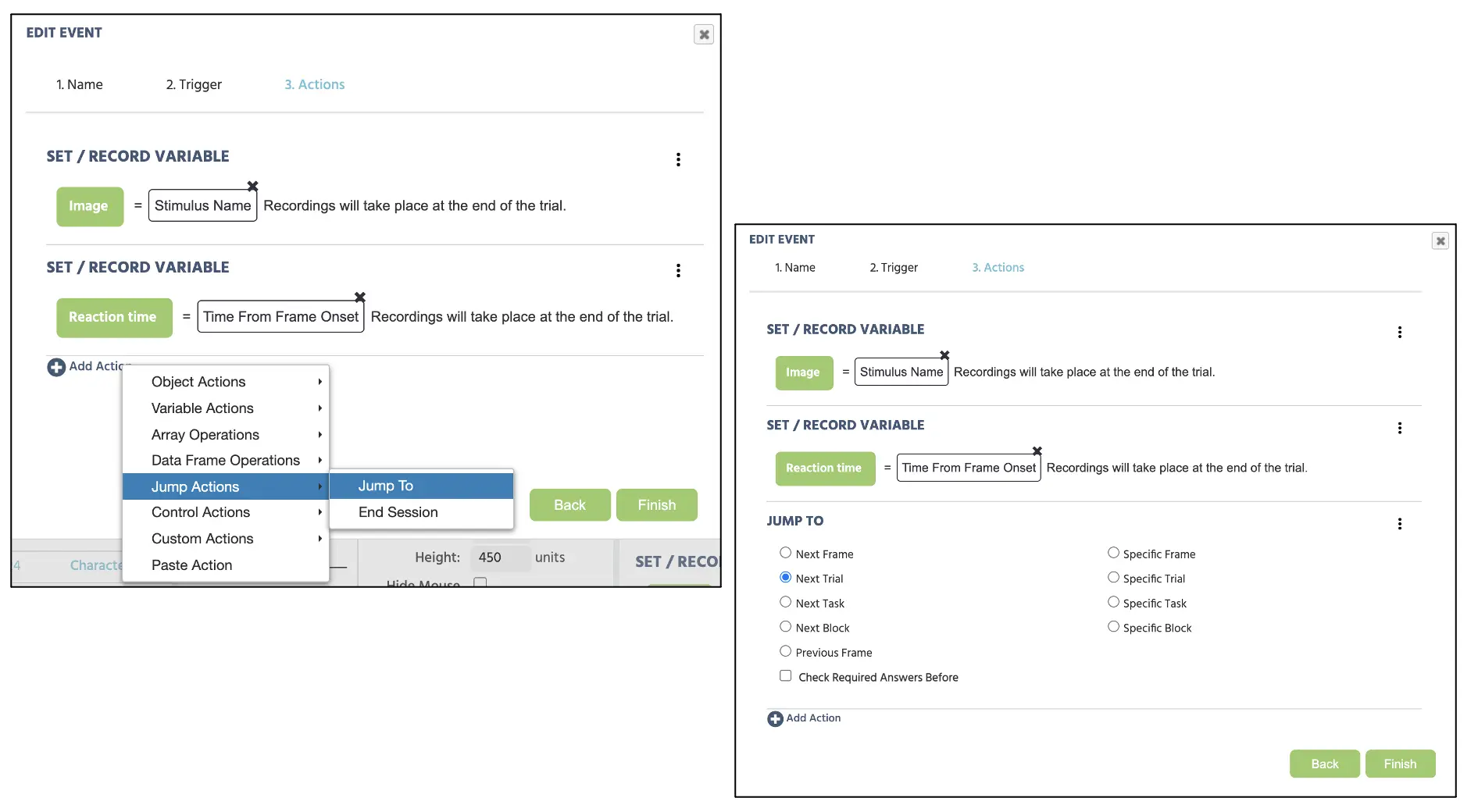Expand Jump Actions submenu
1478x812 pixels.
pyautogui.click(x=226, y=486)
